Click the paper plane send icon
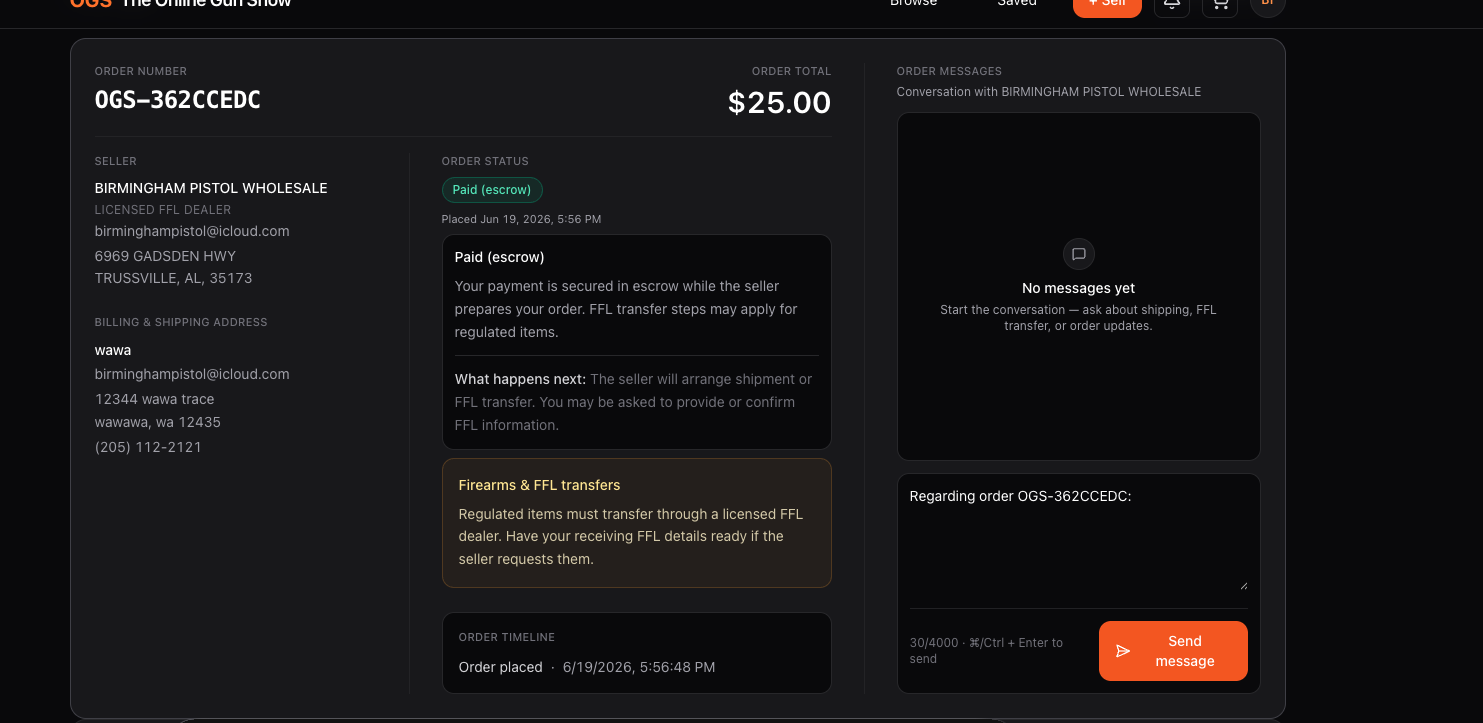The image size is (1483, 723). (x=1123, y=651)
